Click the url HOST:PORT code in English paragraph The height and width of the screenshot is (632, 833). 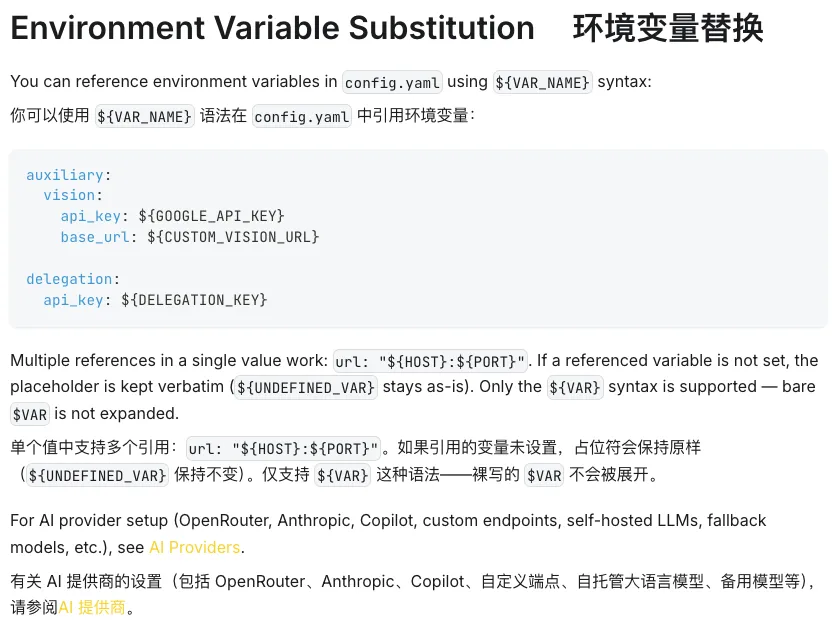430,361
